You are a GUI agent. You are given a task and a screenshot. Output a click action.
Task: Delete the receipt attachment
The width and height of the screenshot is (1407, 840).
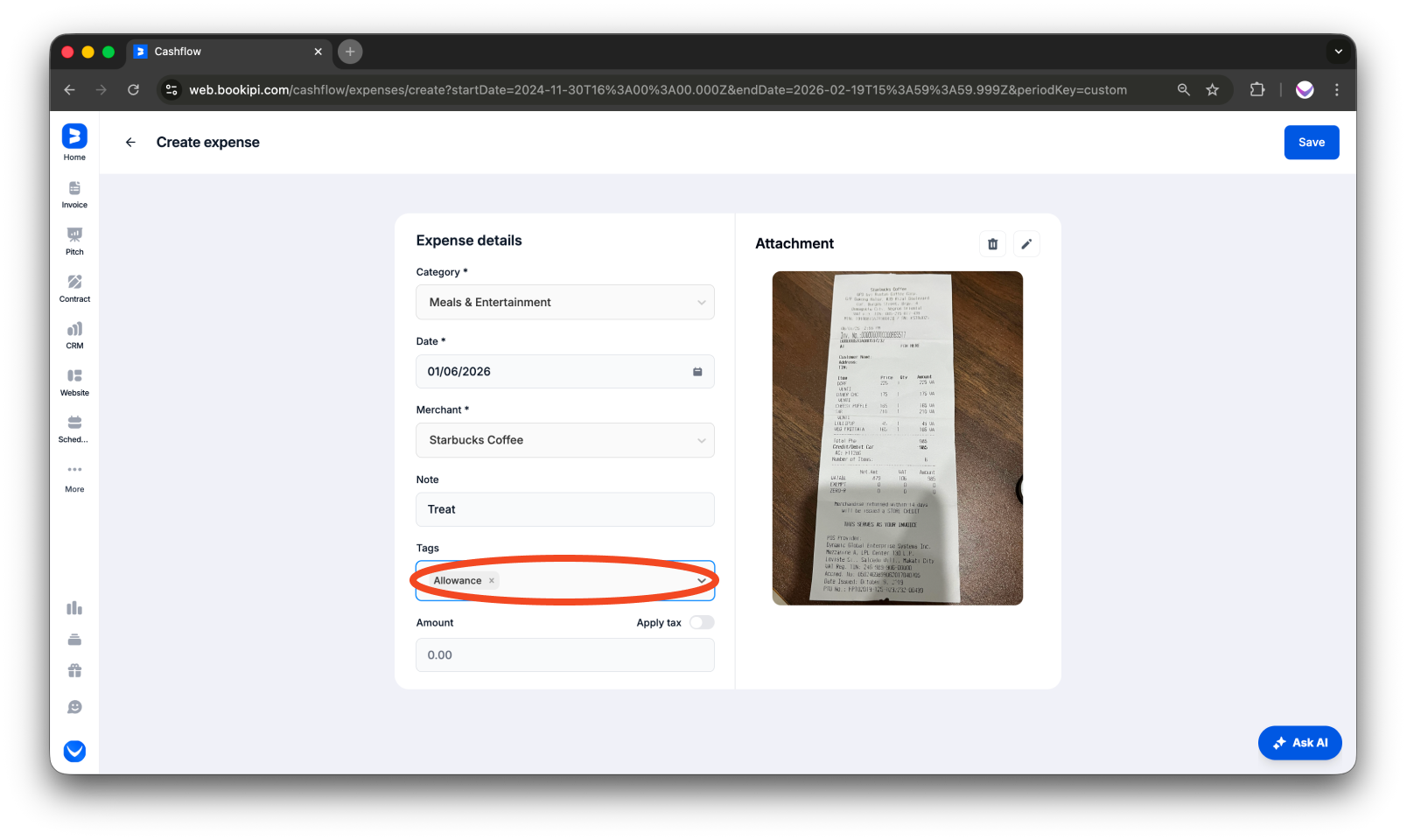pyautogui.click(x=992, y=244)
